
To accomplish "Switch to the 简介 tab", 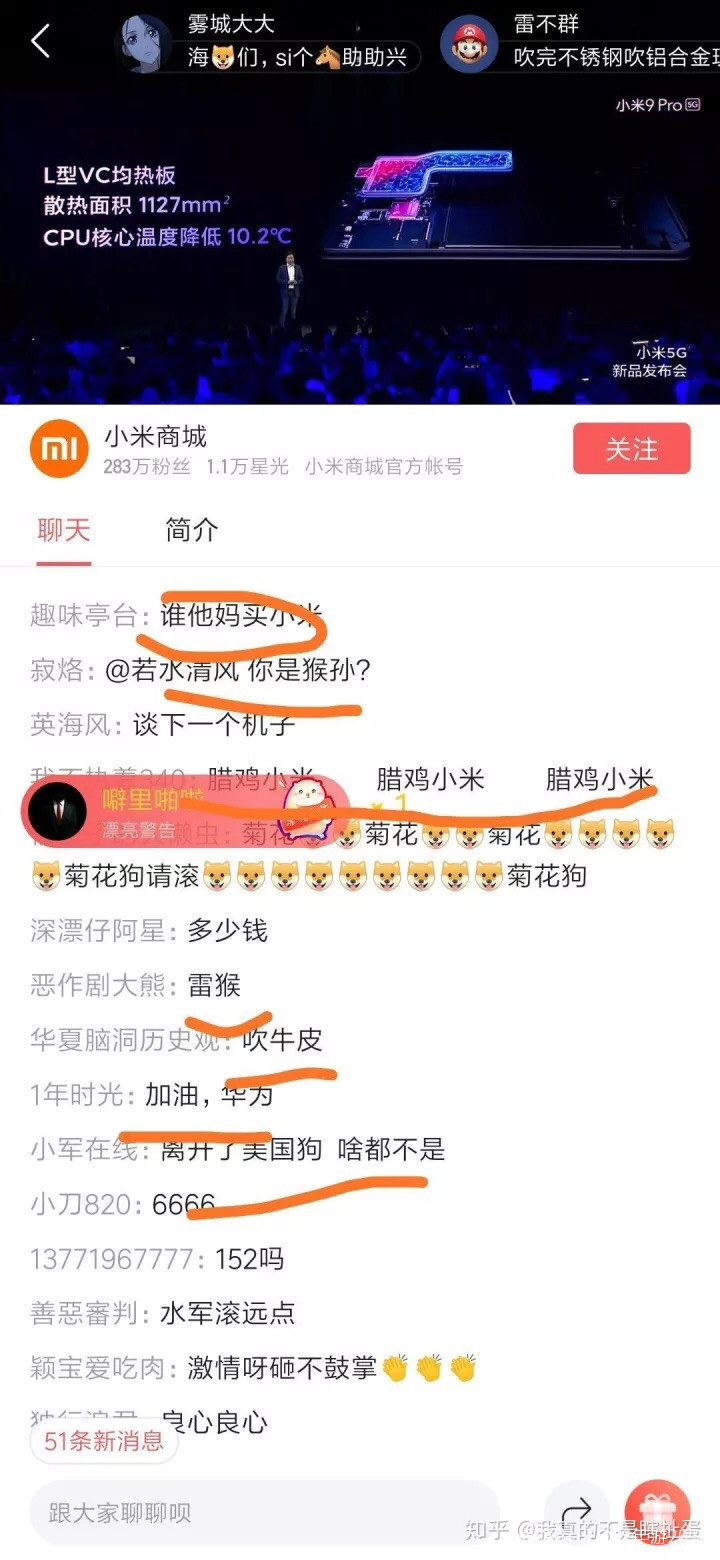I will (x=191, y=530).
